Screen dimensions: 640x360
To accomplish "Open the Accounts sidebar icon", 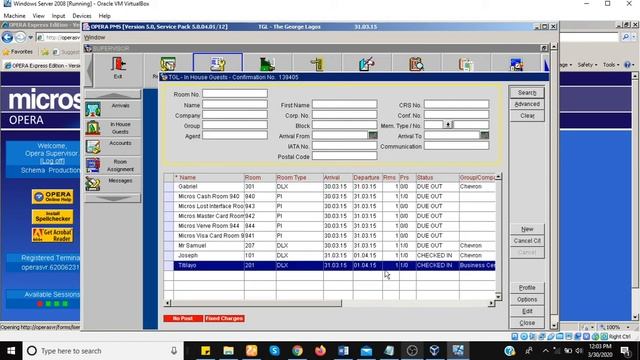I will pyautogui.click(x=93, y=147).
